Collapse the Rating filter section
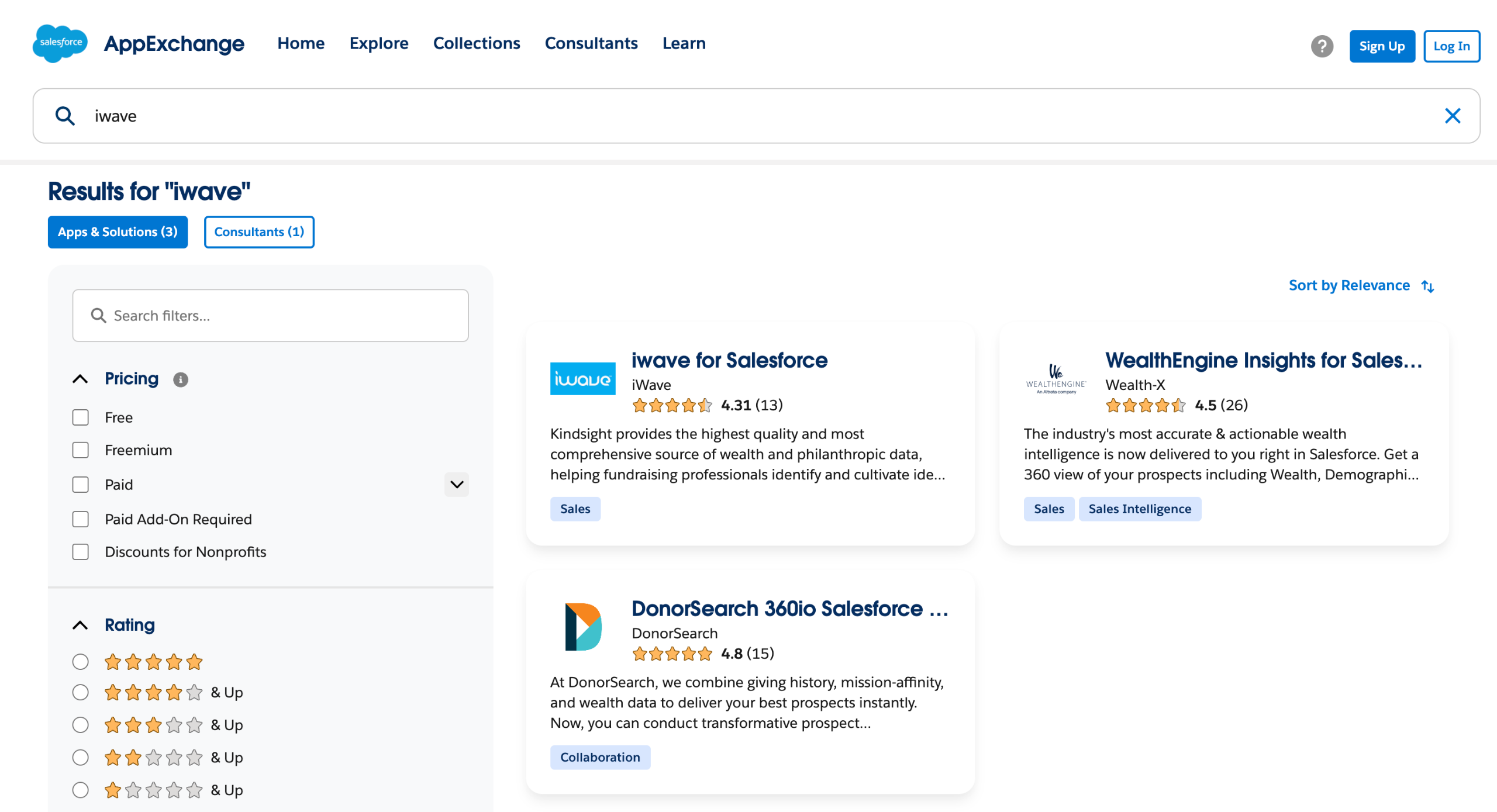Image resolution: width=1497 pixels, height=812 pixels. coord(80,625)
